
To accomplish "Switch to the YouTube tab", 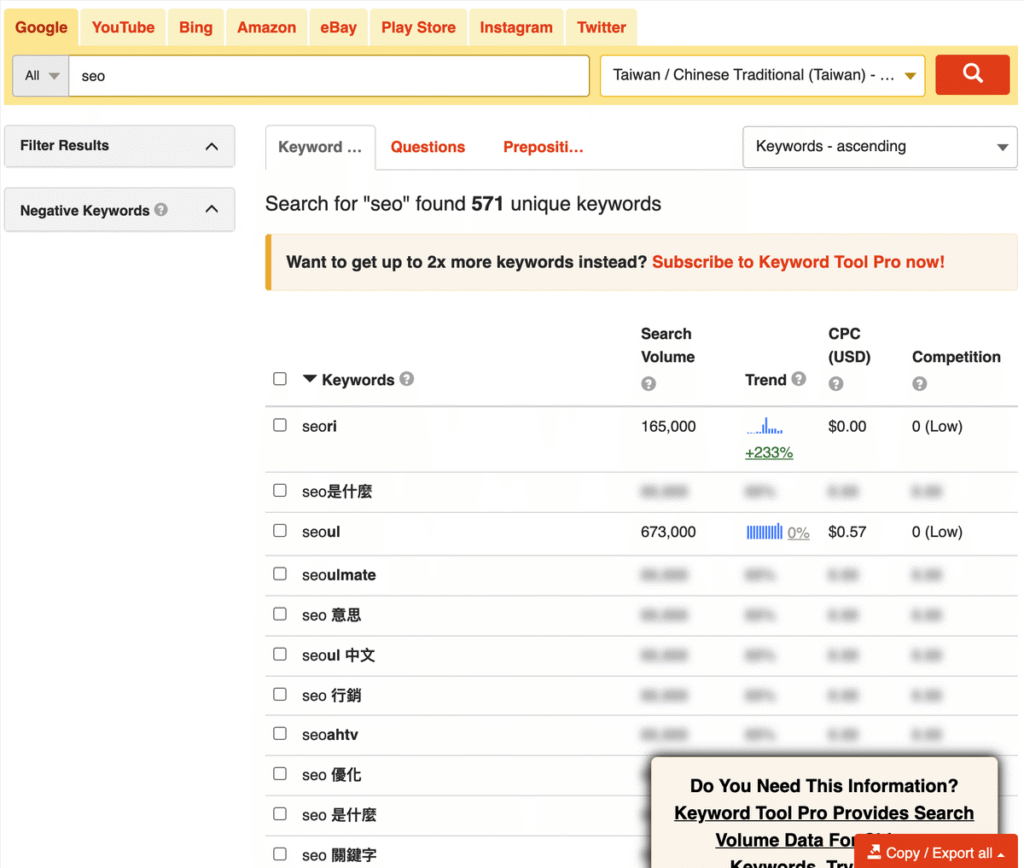I will pos(123,27).
